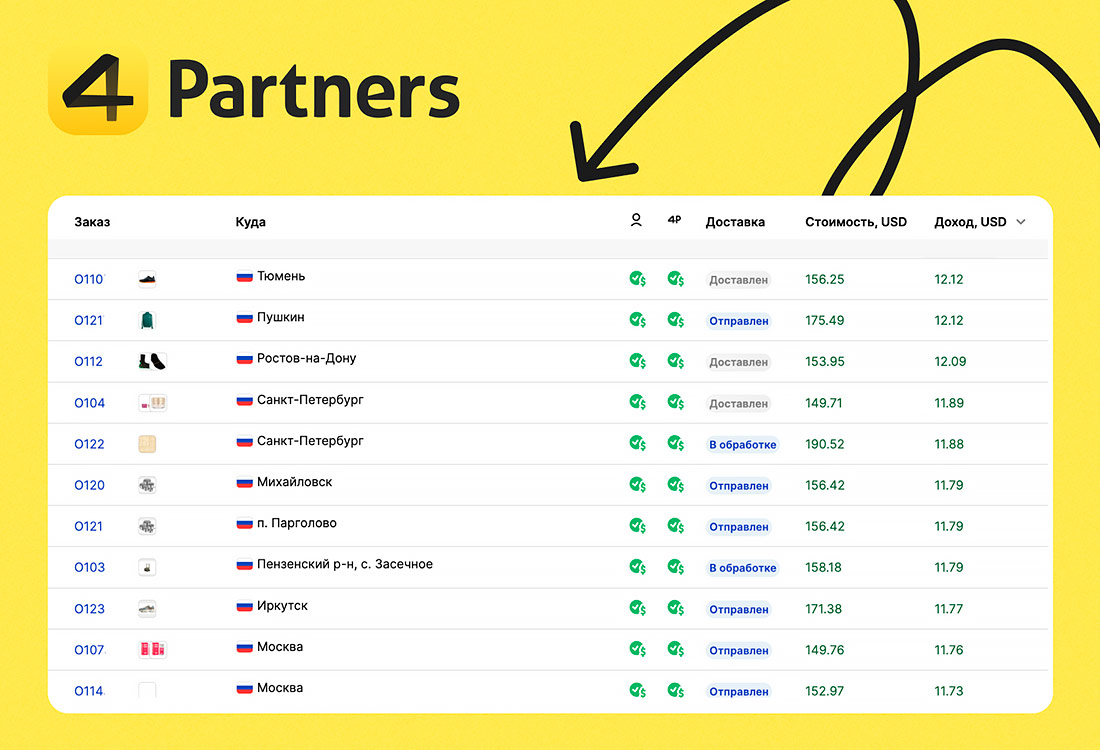Viewport: 1100px width, 750px height.
Task: Expand the Доход, USD sort chevron
Action: 1021,222
